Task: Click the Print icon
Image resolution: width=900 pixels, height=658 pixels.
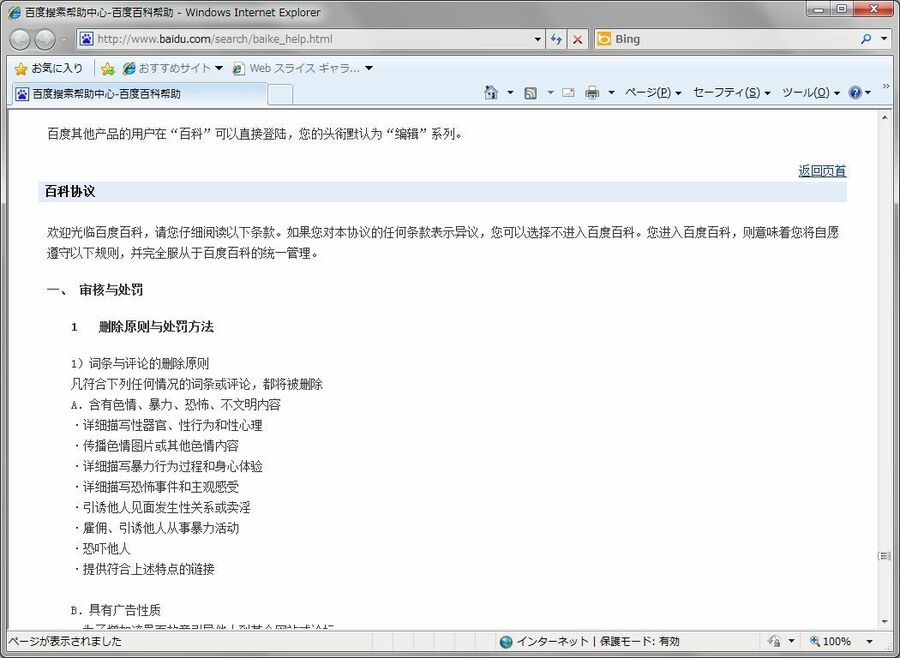Action: 592,93
